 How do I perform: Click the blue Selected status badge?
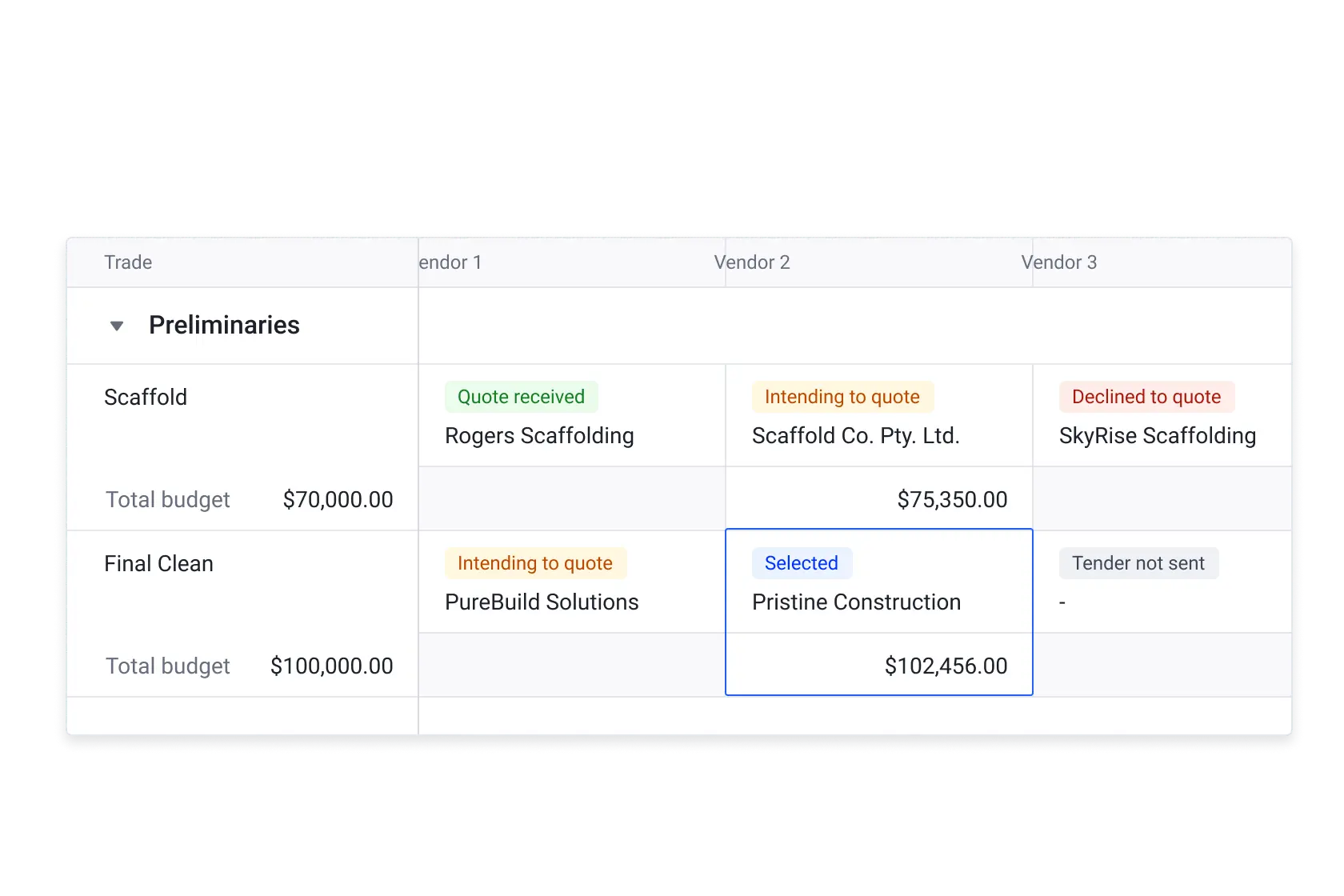[802, 563]
